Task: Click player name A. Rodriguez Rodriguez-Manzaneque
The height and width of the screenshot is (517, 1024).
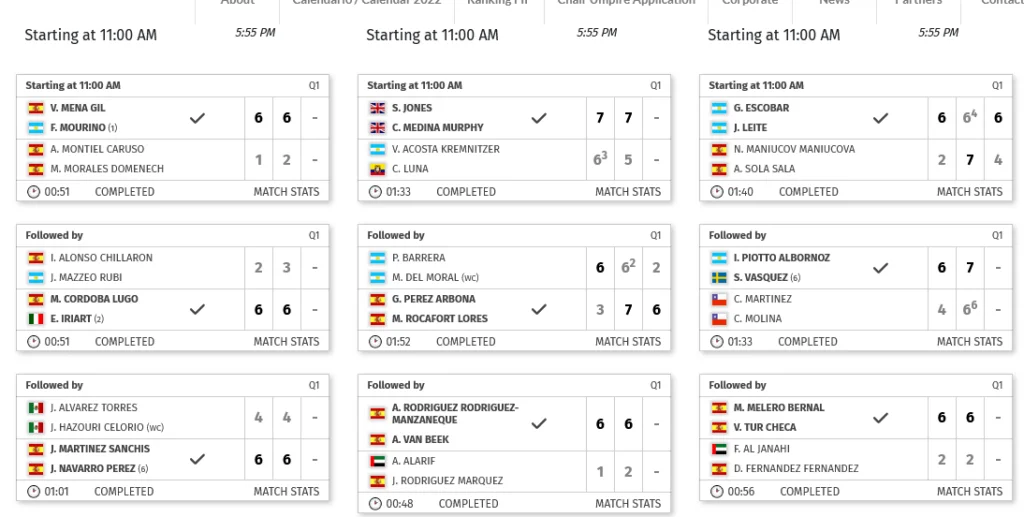Action: tap(455, 414)
